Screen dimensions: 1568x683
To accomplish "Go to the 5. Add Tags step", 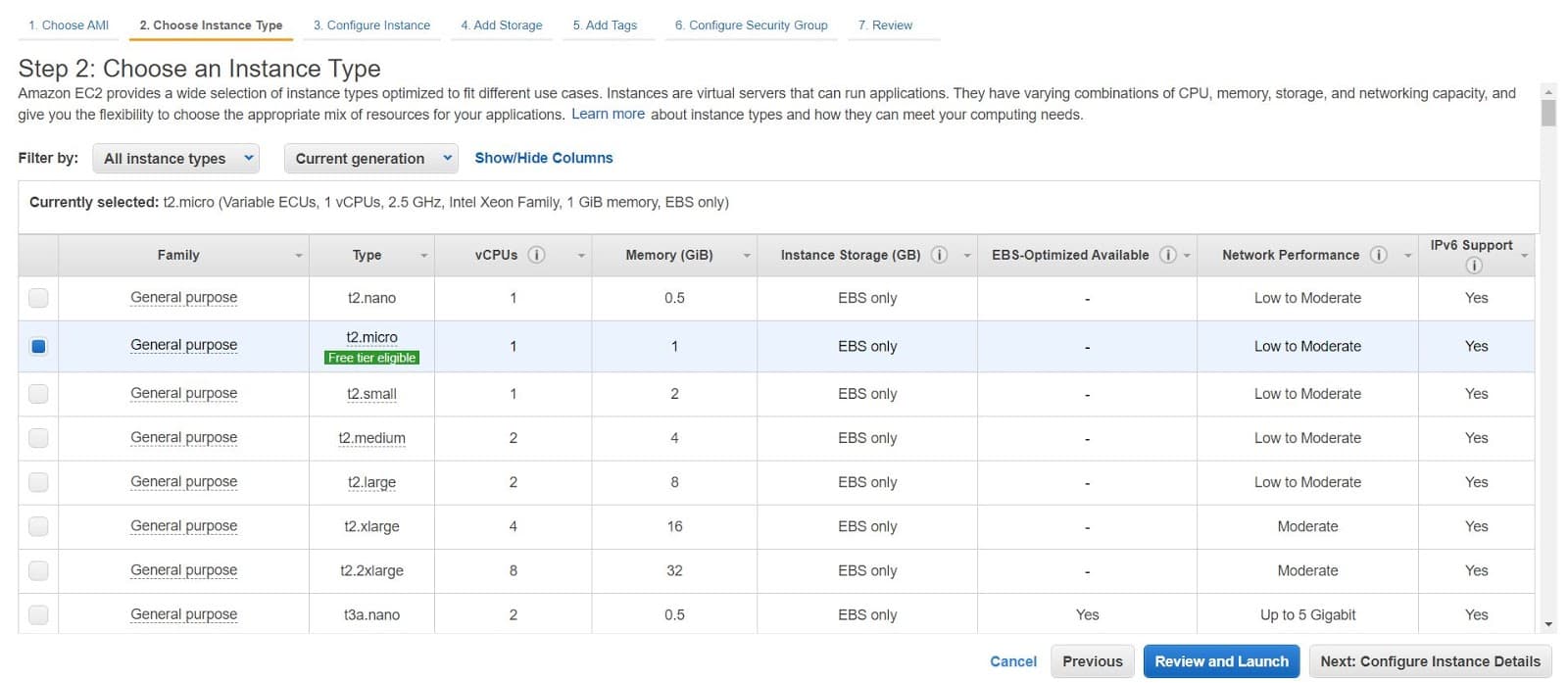I will (x=605, y=25).
